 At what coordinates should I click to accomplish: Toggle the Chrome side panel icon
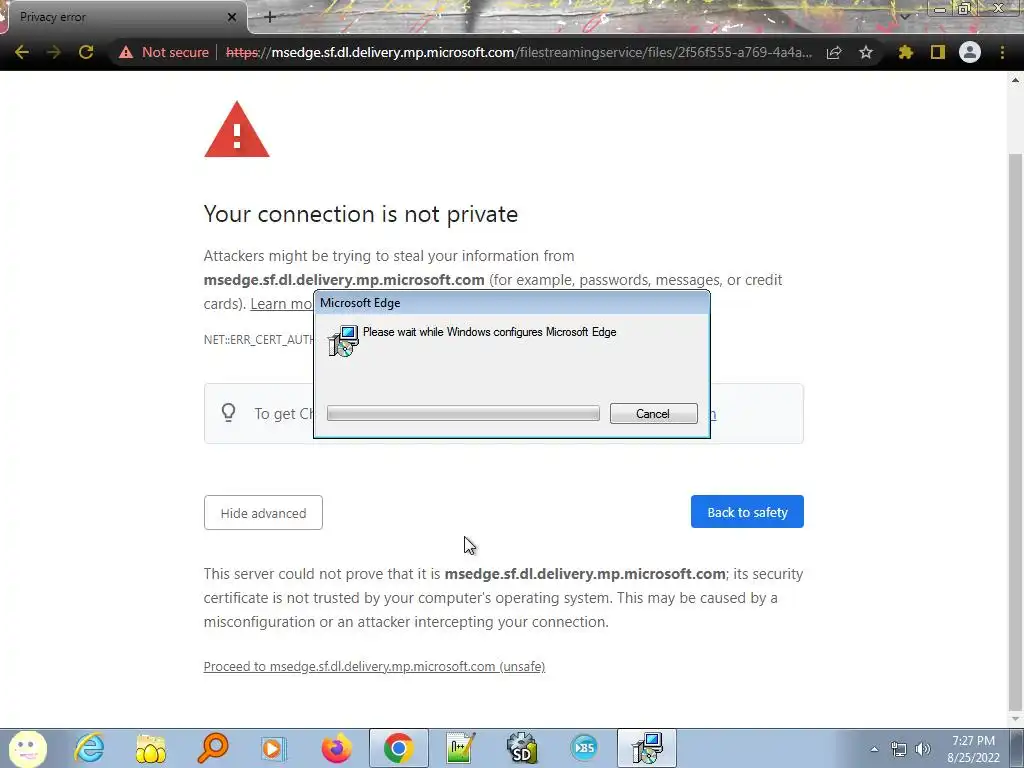[938, 52]
